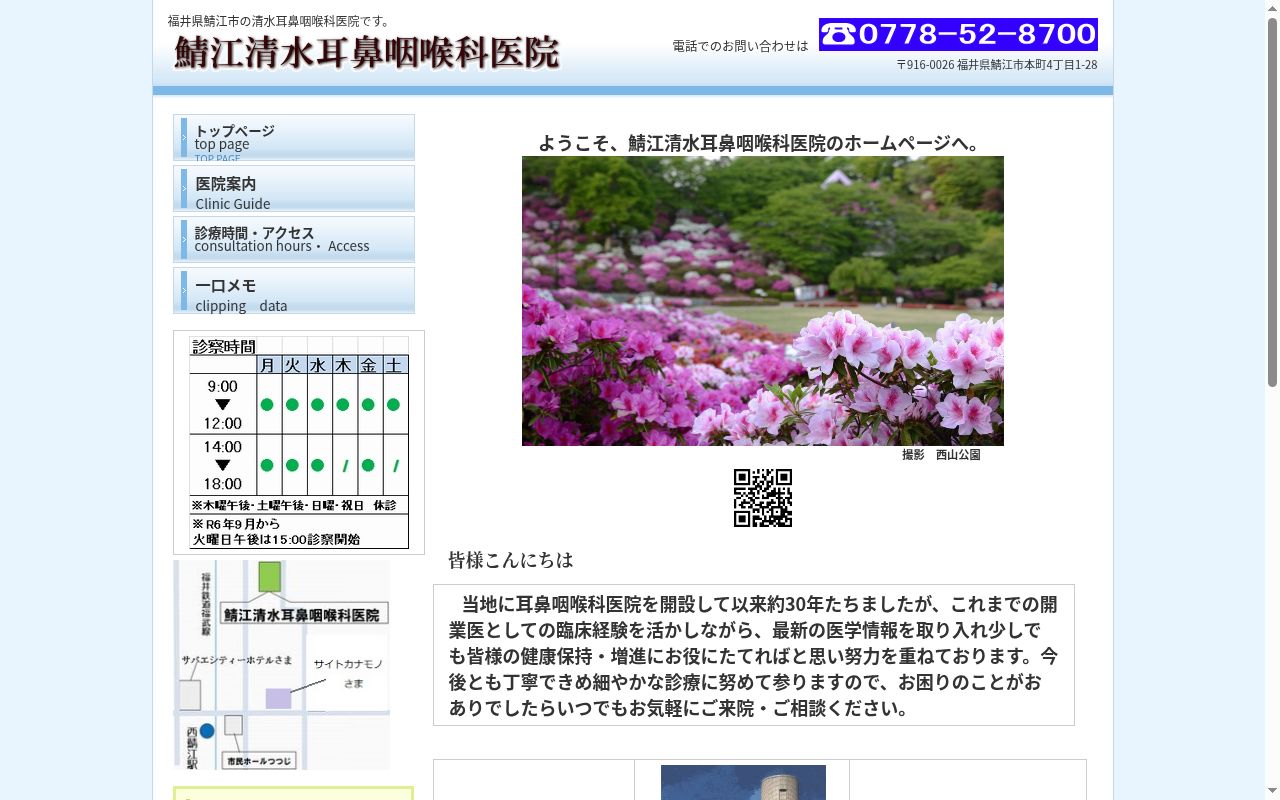Click the blue 西鯖江駅 station dot on the map
The height and width of the screenshot is (800, 1280).
tap(207, 731)
